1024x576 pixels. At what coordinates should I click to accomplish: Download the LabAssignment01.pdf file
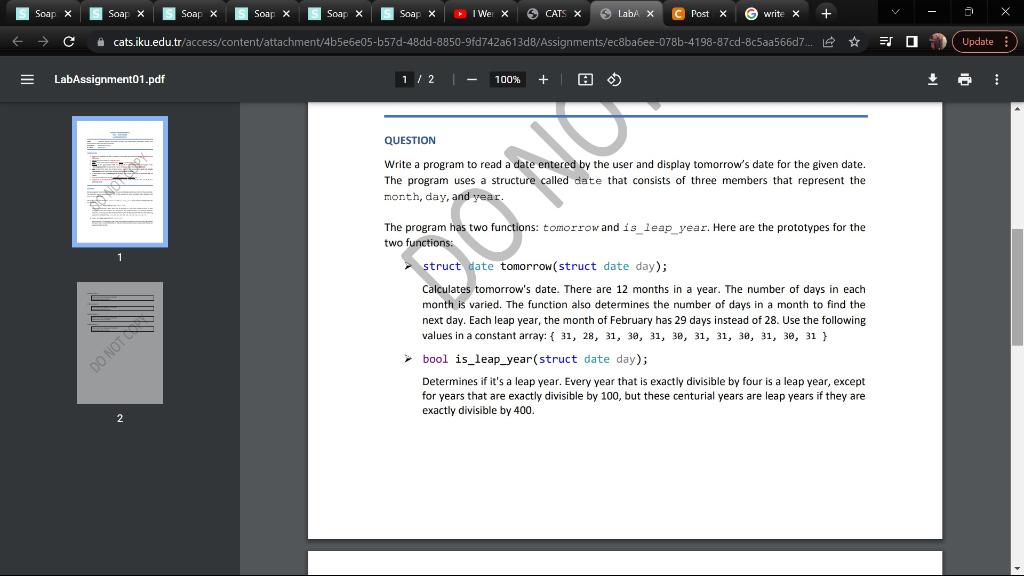tap(931, 78)
